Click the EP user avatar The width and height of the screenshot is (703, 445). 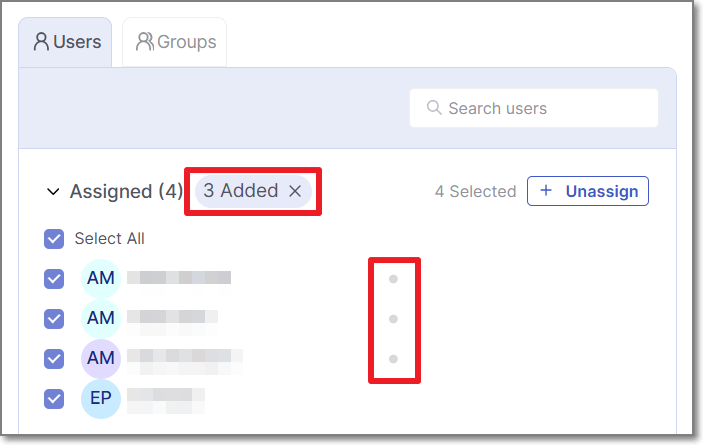coord(101,399)
